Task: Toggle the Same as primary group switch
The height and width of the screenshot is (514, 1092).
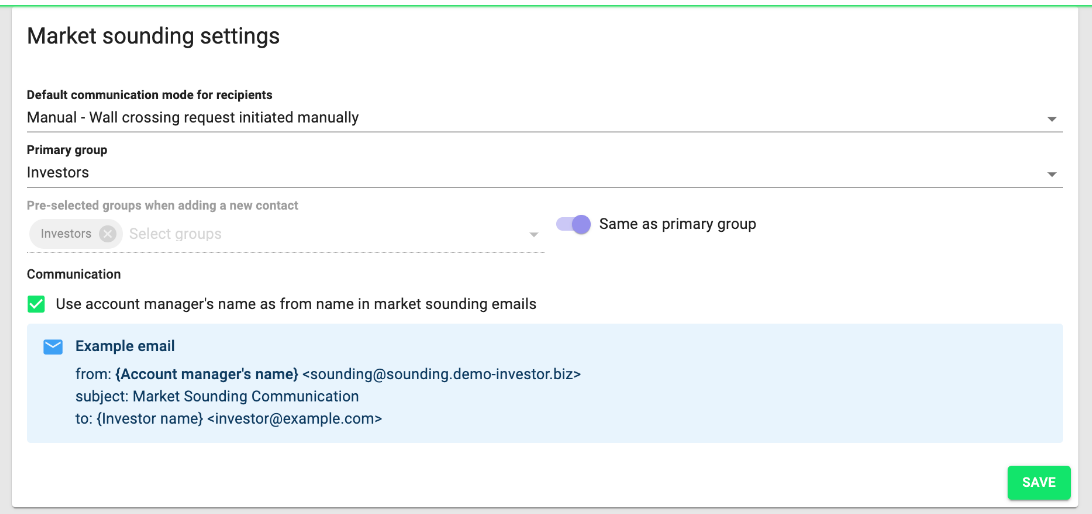Action: [573, 224]
